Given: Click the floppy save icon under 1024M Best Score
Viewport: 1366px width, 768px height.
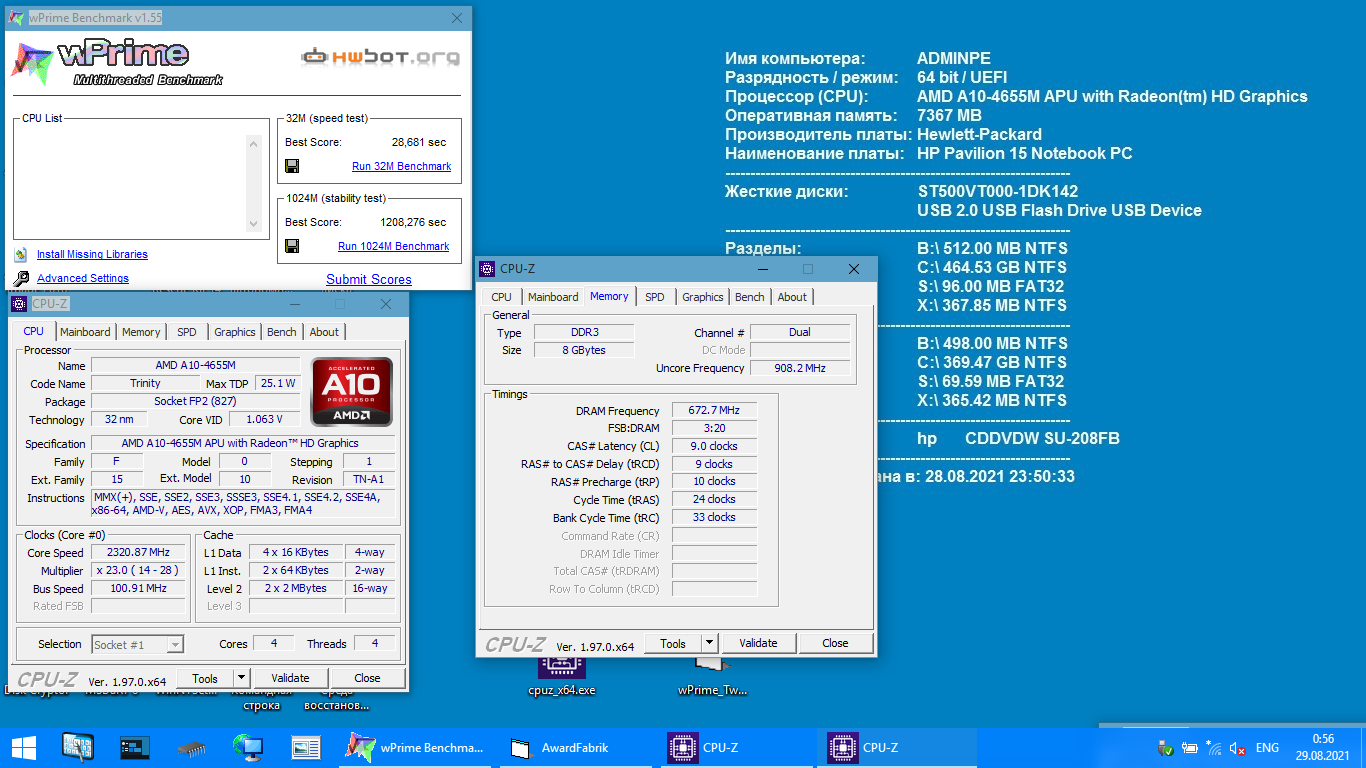Looking at the screenshot, I should coord(292,246).
